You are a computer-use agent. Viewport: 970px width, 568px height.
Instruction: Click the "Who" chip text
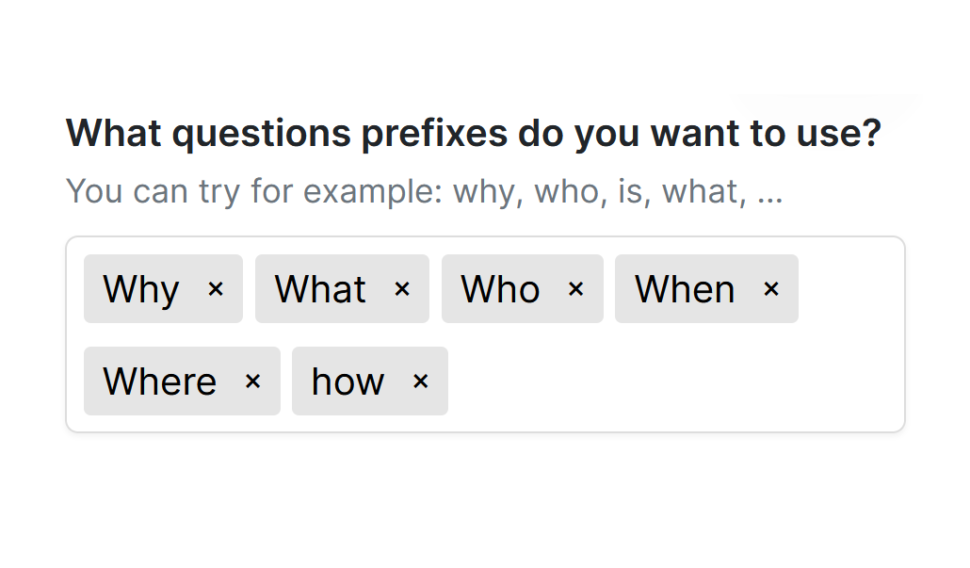[x=500, y=289]
